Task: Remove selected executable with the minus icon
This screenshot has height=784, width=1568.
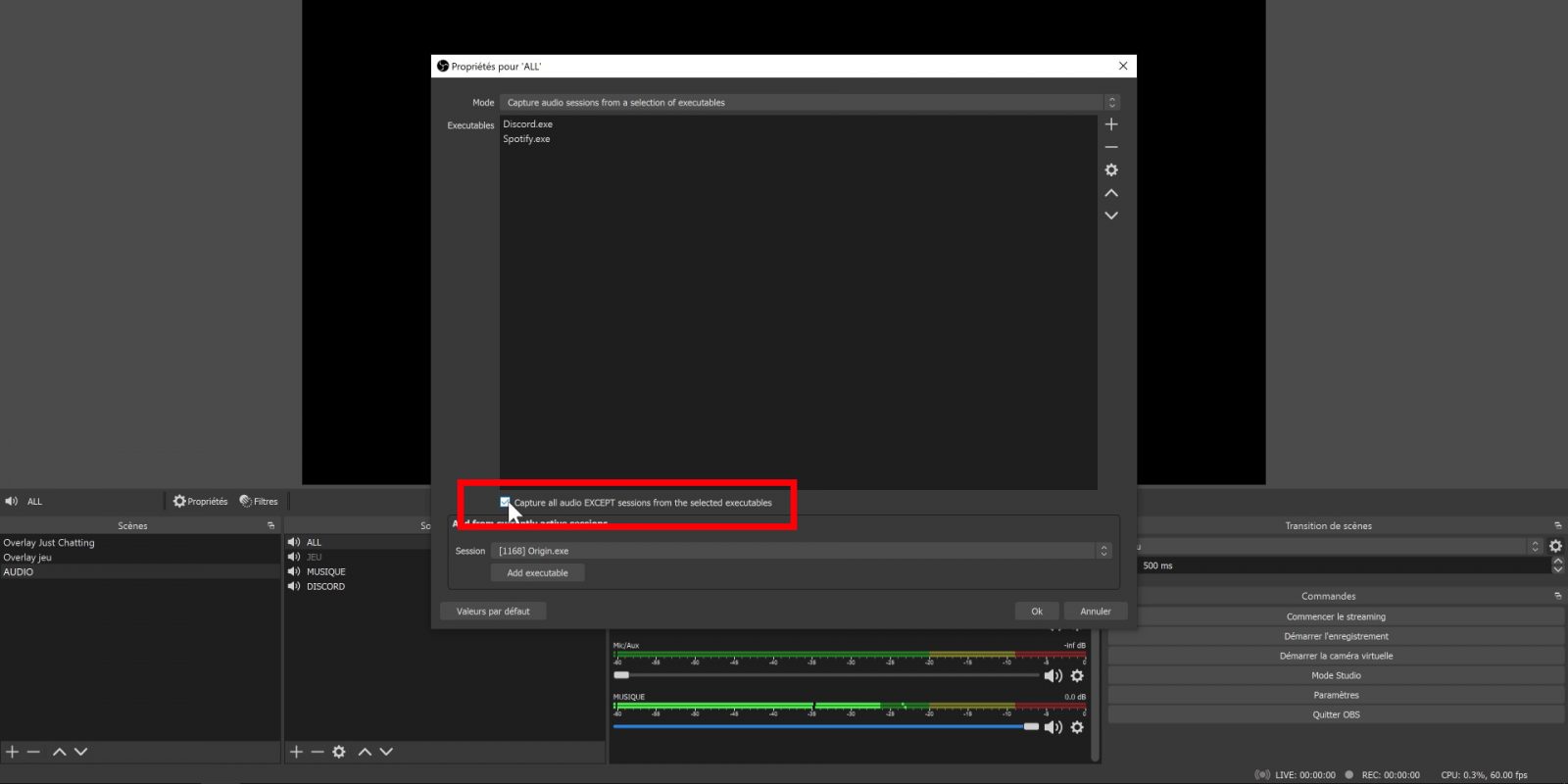Action: coord(1111,147)
